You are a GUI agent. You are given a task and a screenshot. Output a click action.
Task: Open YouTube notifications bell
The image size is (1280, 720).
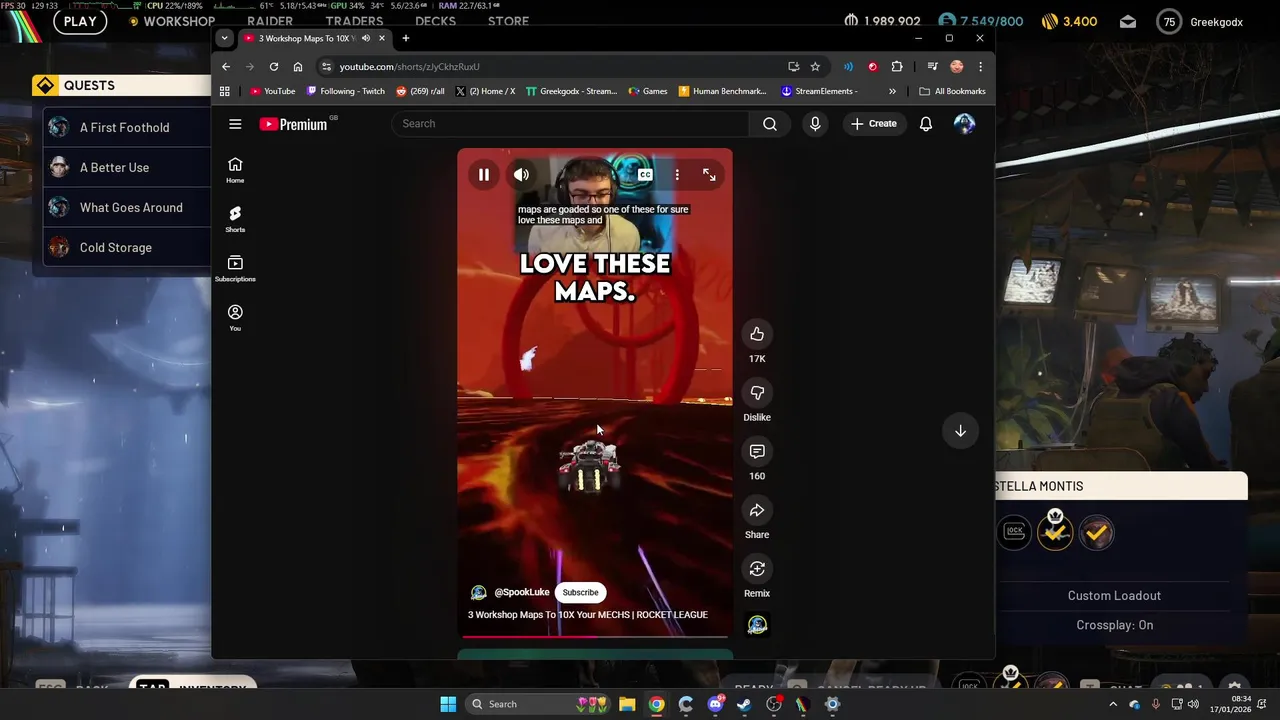tap(926, 124)
